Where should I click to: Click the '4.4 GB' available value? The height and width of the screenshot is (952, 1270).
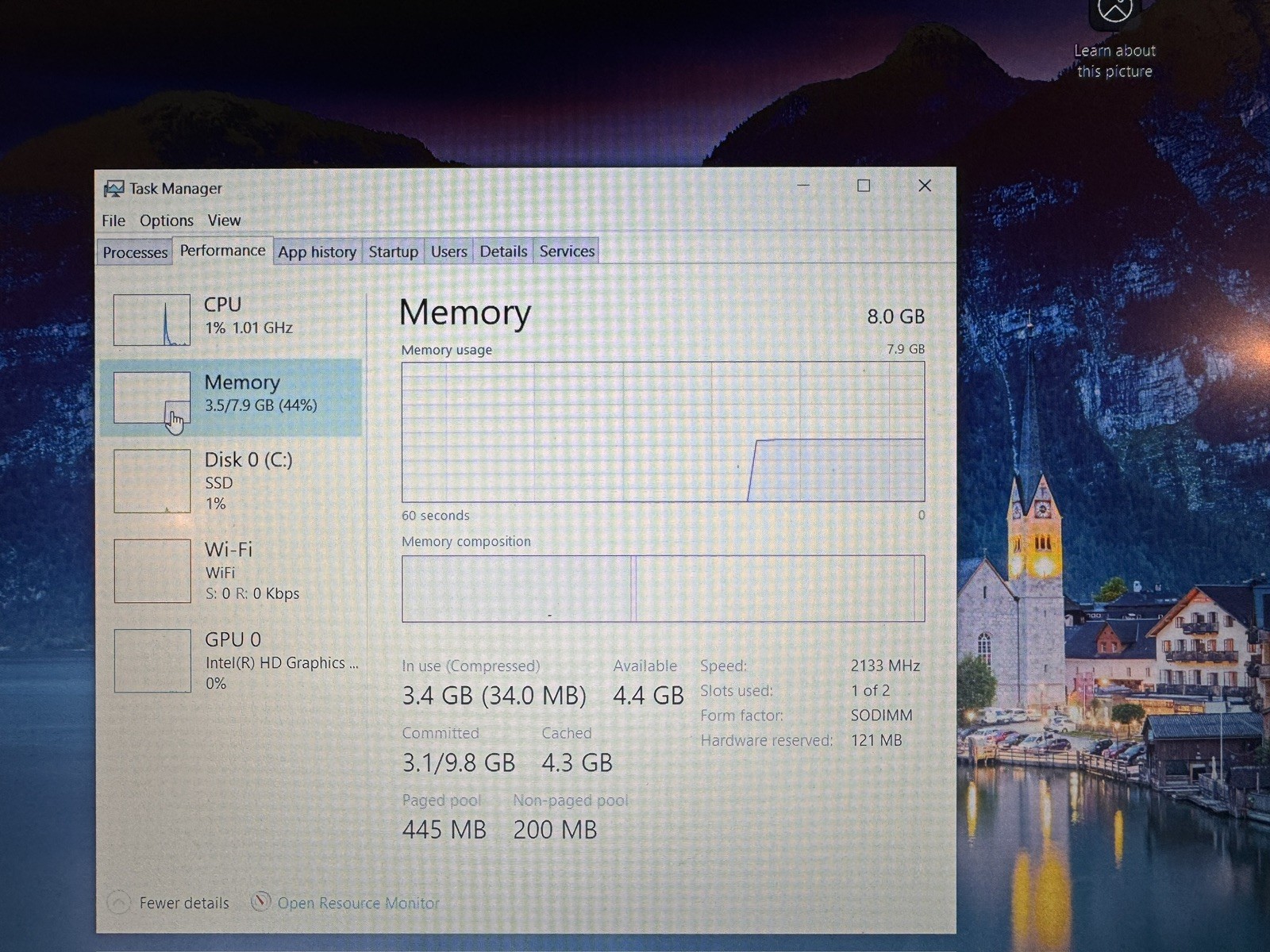(x=648, y=696)
